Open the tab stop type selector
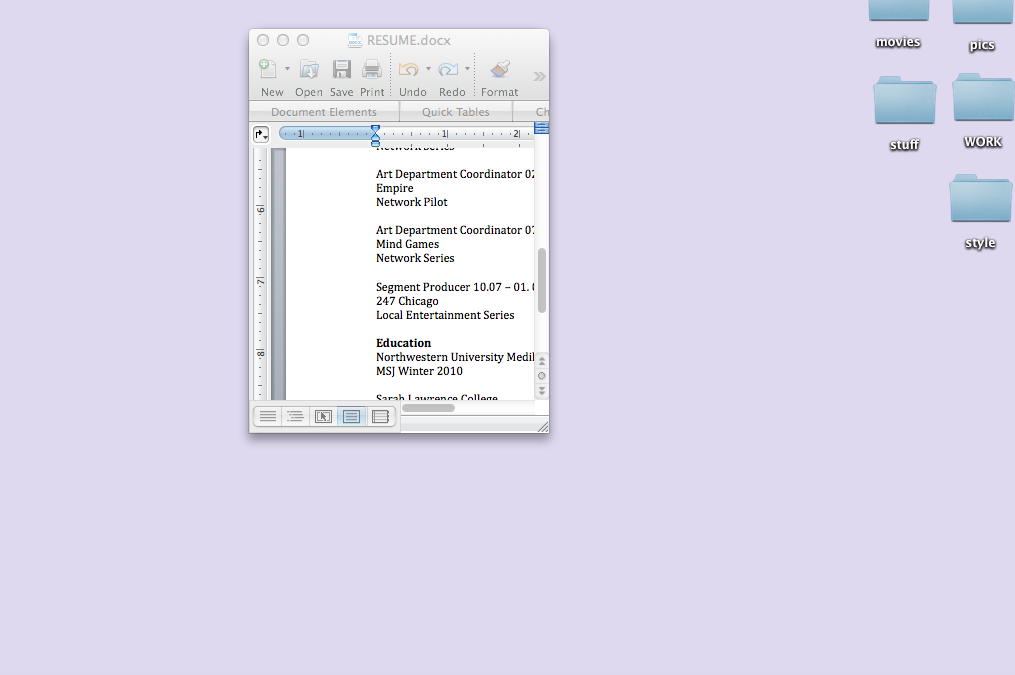 tap(261, 134)
